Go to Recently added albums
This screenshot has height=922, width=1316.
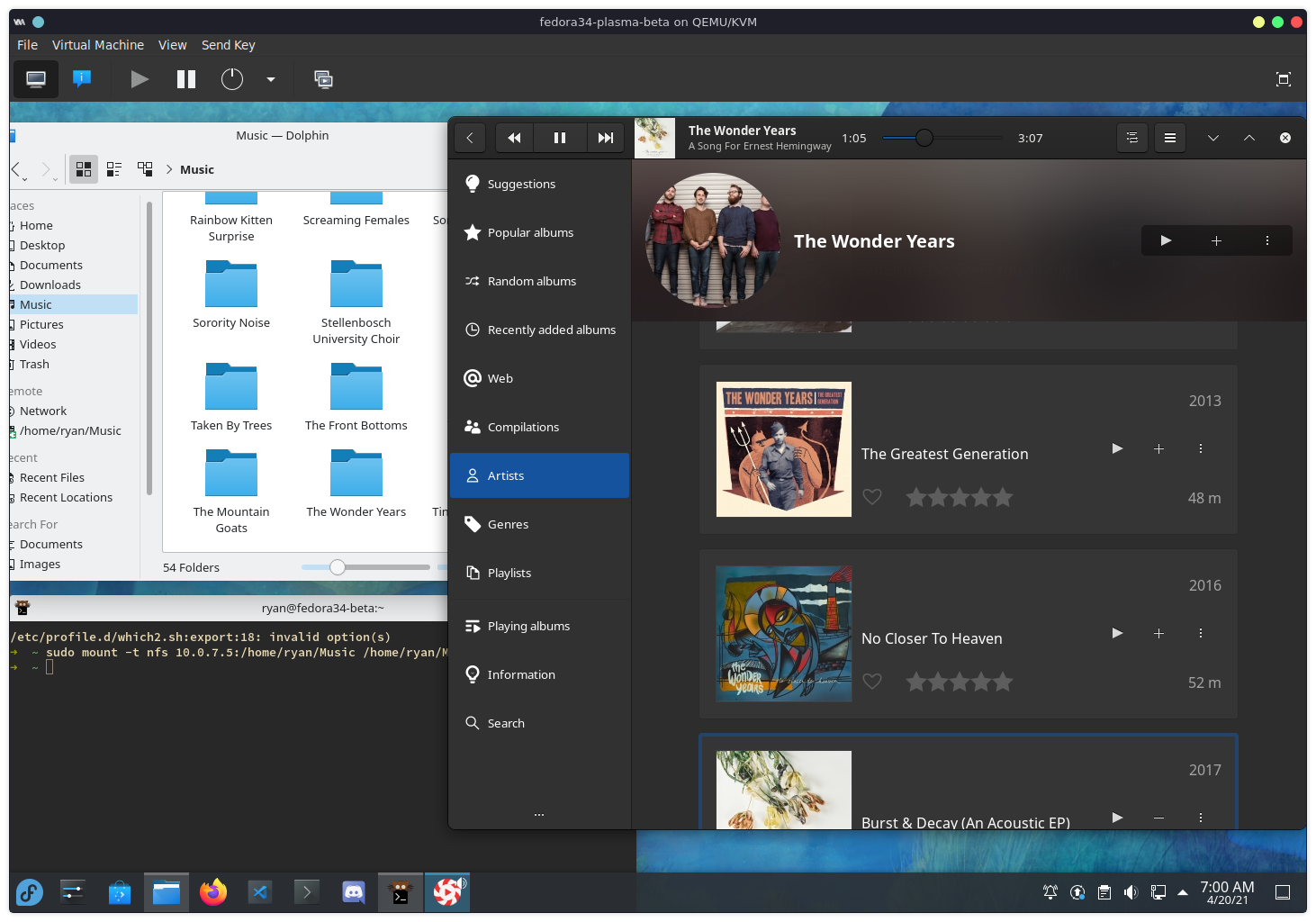[x=551, y=330]
